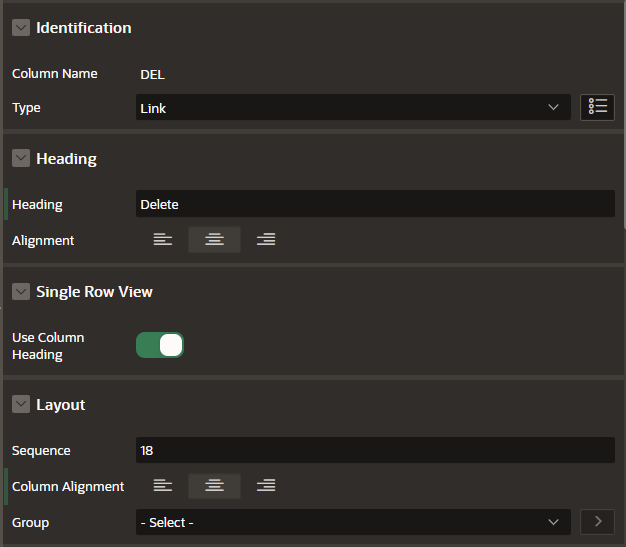Go to Group via arrow button
626x547 pixels.
click(597, 521)
